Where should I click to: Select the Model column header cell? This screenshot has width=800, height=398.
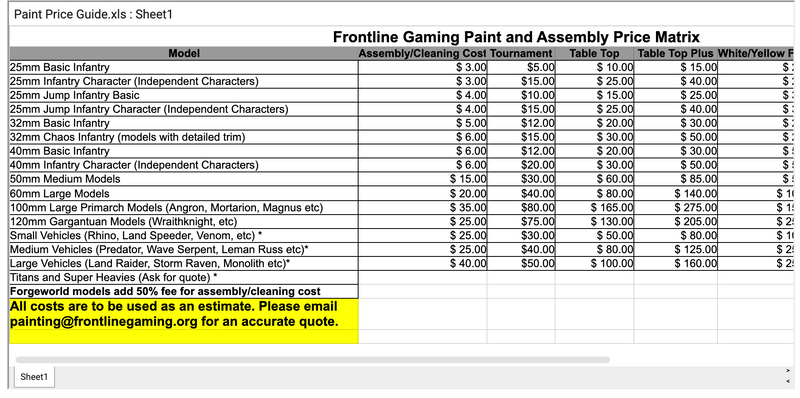pyautogui.click(x=184, y=54)
